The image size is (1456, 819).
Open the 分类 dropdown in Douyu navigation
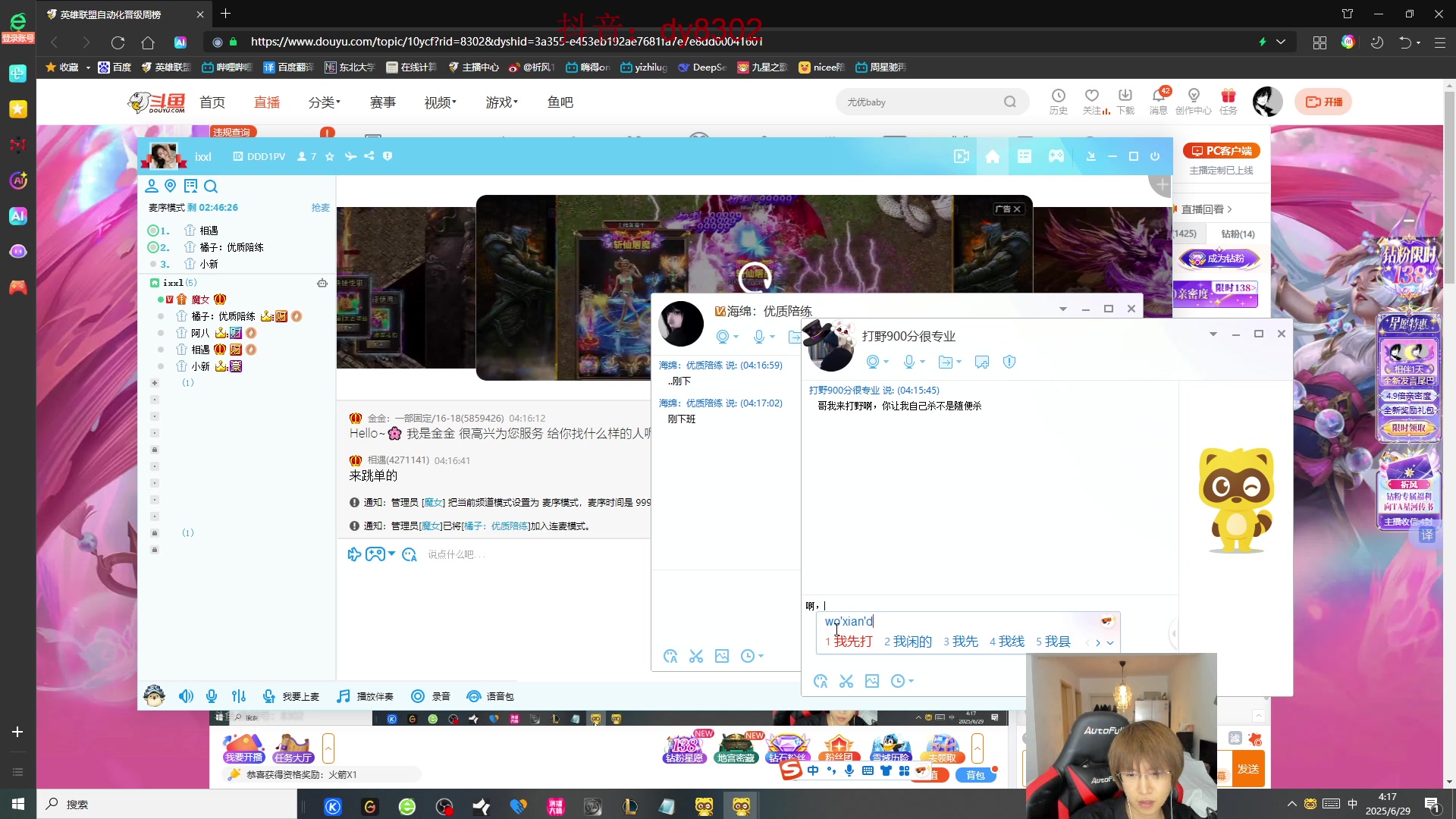pos(324,102)
